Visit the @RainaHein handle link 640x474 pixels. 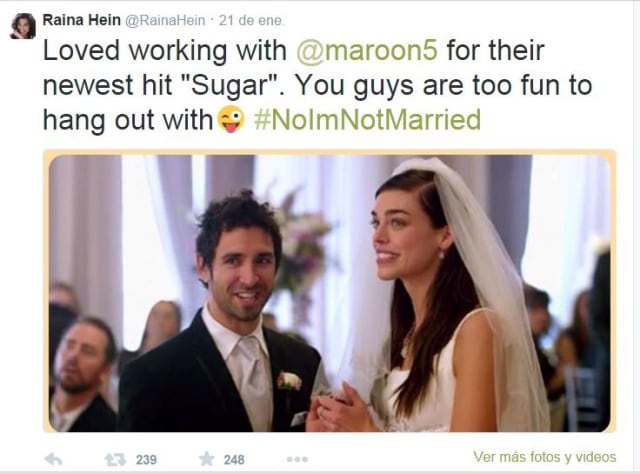tap(164, 20)
